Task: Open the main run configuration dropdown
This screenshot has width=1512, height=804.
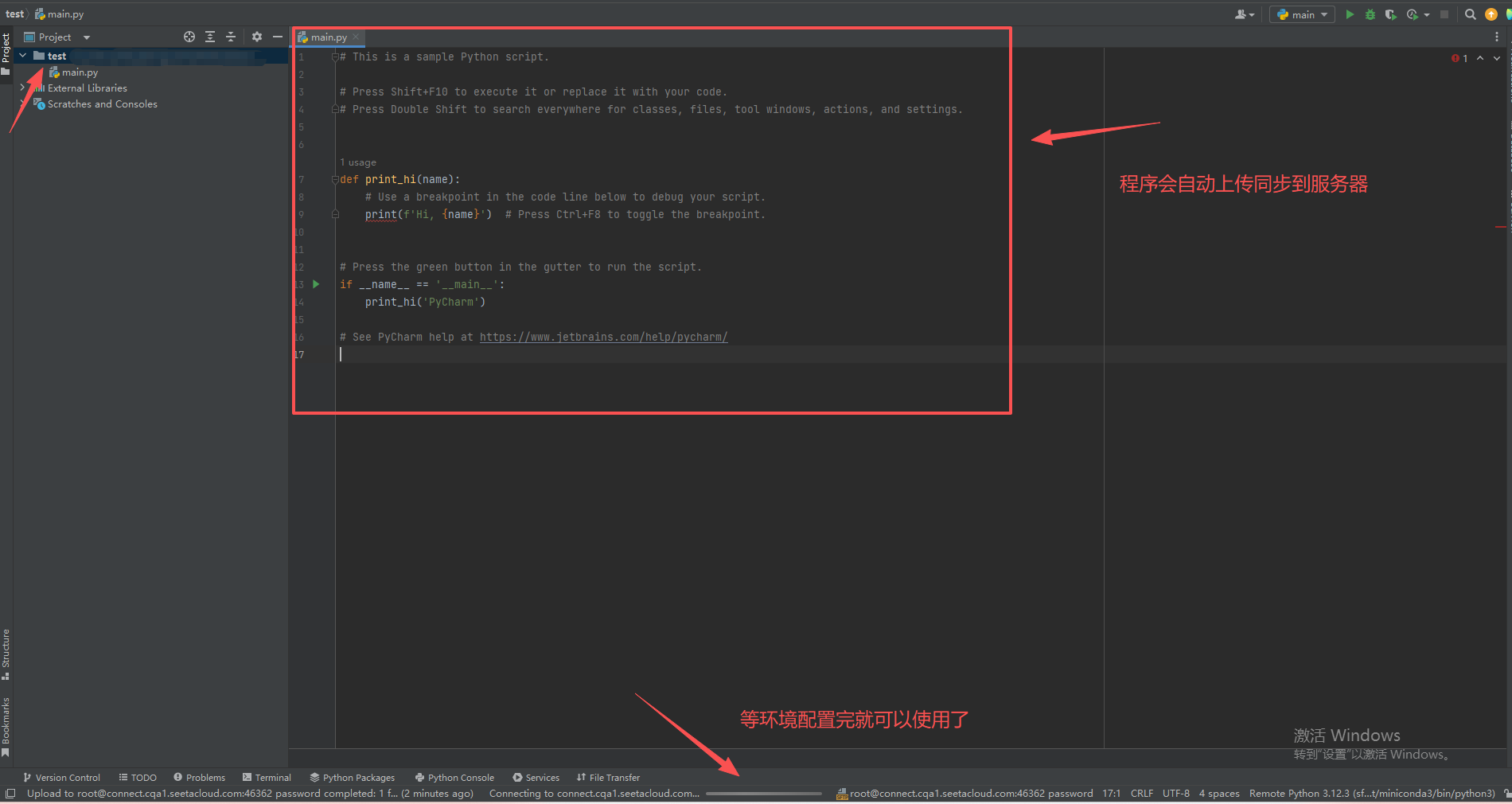Action: pos(1302,14)
